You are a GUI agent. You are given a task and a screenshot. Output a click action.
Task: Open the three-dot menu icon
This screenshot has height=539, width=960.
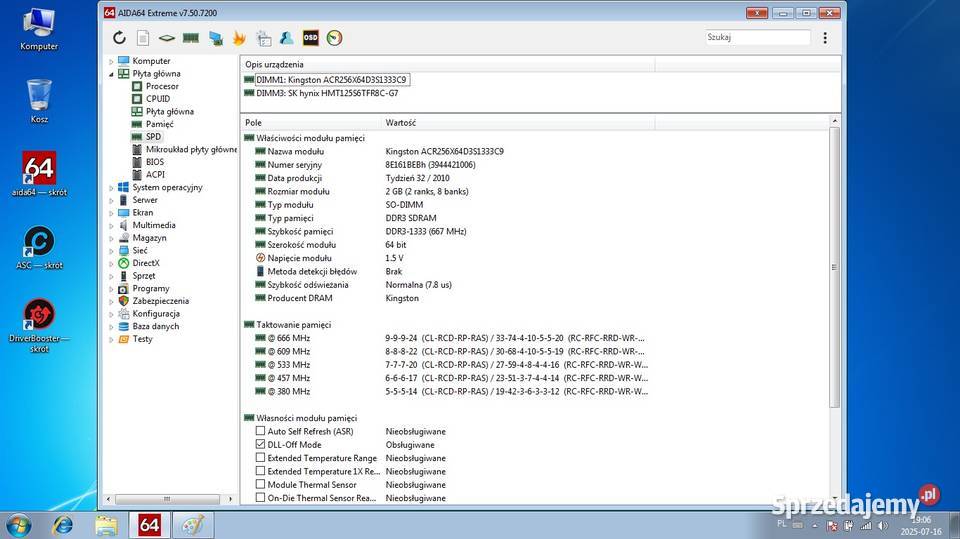pos(825,38)
